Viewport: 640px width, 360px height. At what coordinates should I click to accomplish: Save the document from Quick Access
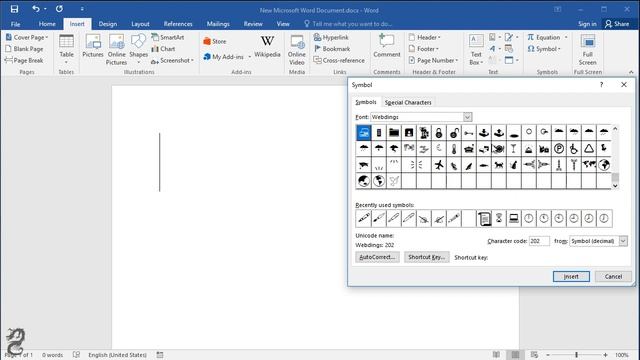[x=14, y=9]
